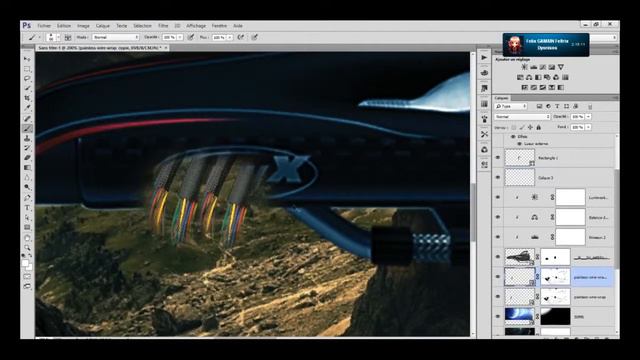This screenshot has height=360, width=640.
Task: Open the Actions play panel icon
Action: point(484,58)
